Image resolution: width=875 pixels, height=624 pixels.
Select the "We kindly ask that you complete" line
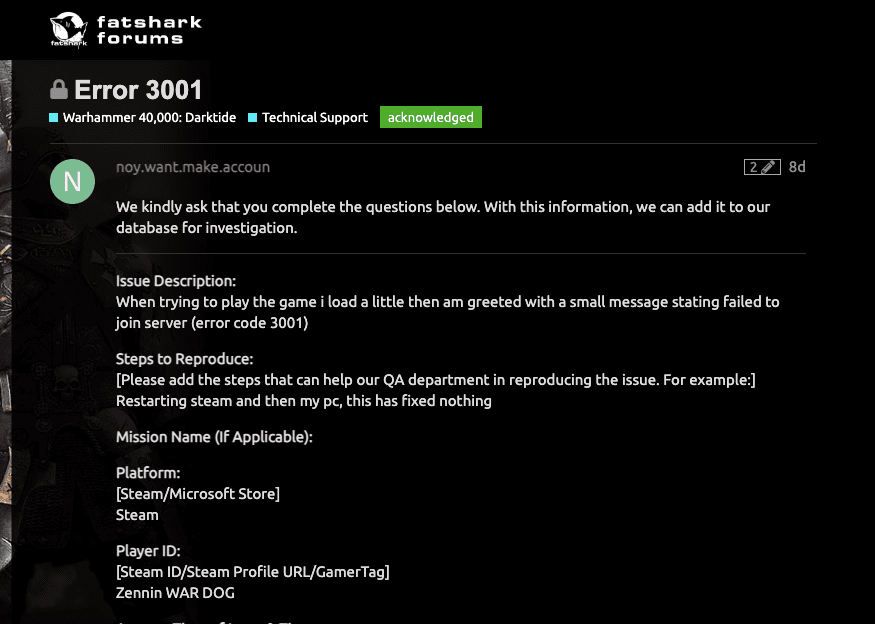tap(443, 207)
